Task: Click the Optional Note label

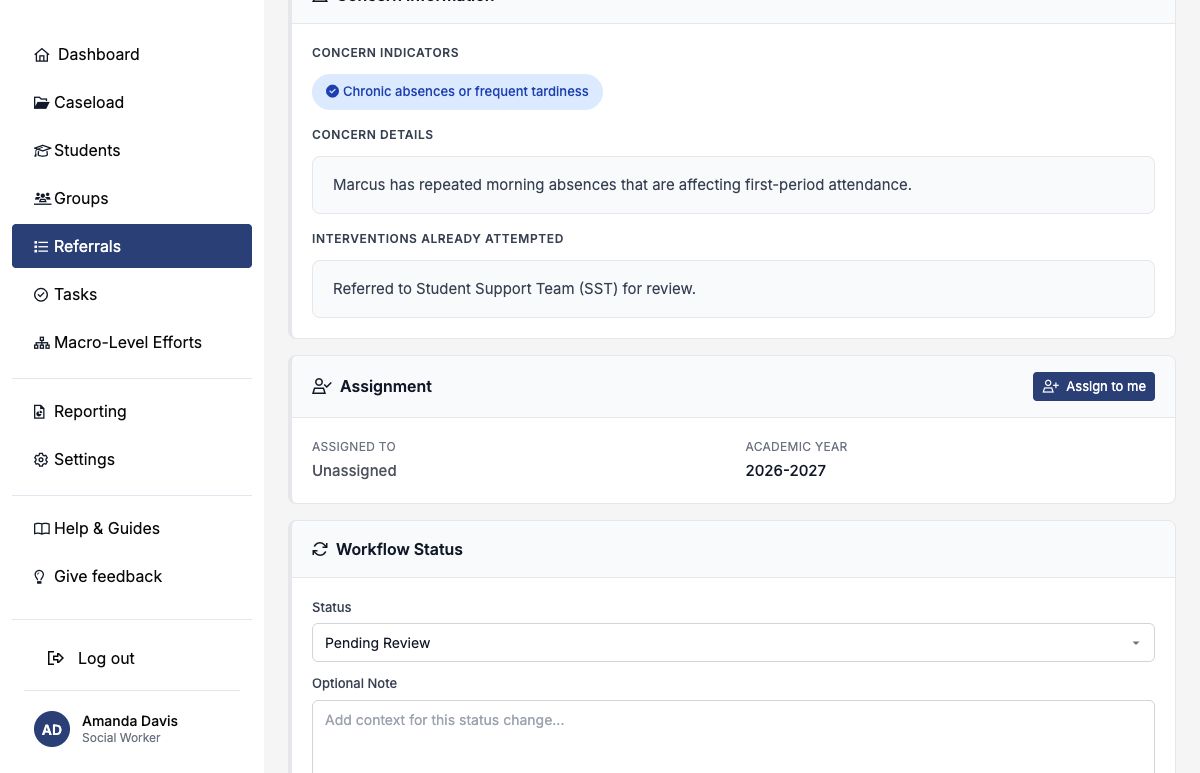Action: pos(355,684)
